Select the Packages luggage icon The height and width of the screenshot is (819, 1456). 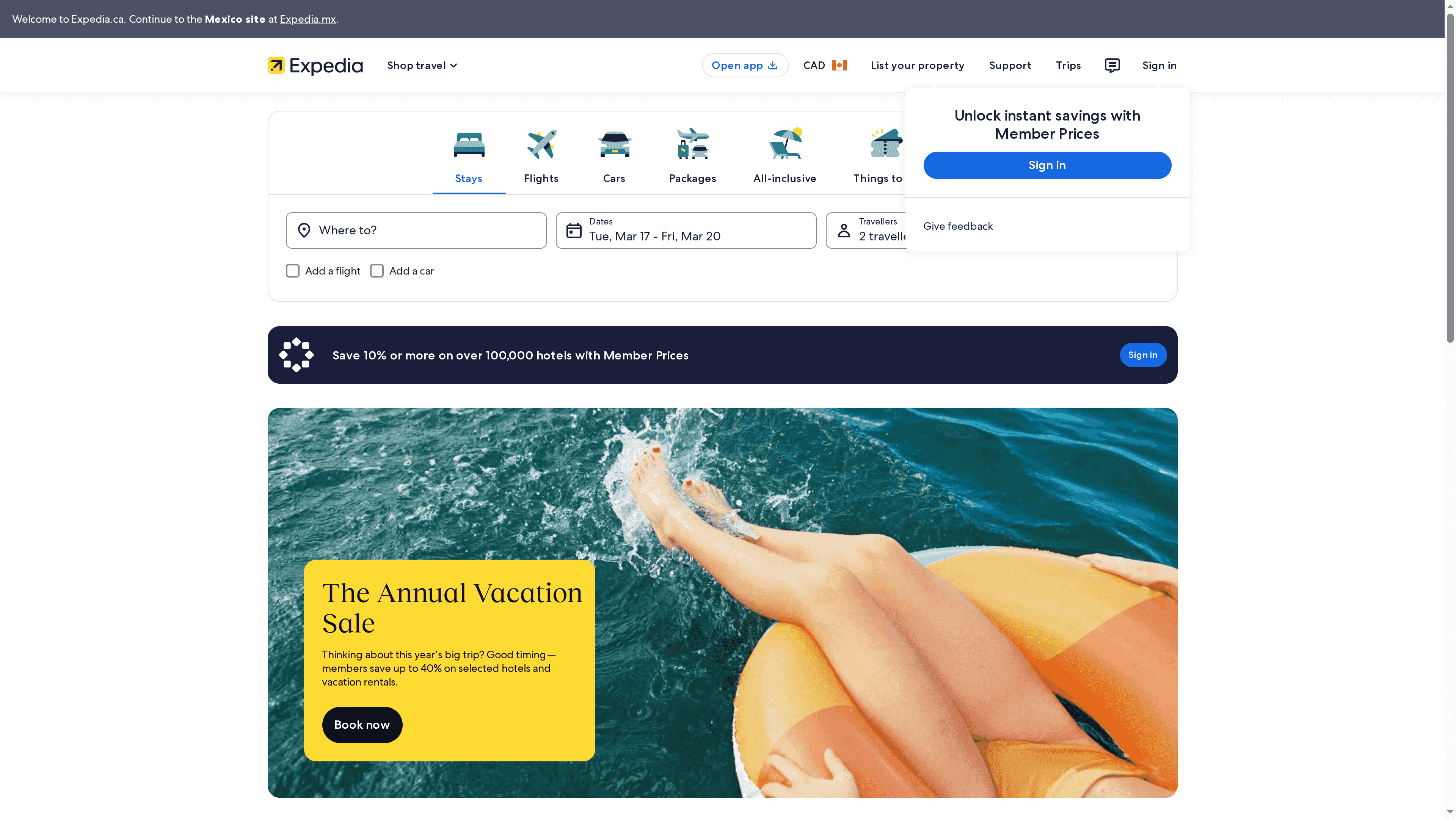tap(692, 144)
